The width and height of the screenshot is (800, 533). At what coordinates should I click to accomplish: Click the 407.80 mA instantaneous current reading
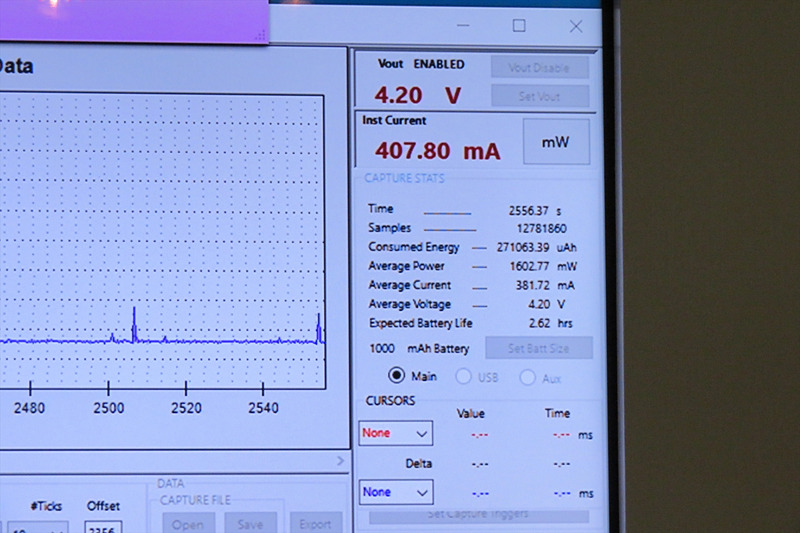pos(438,151)
